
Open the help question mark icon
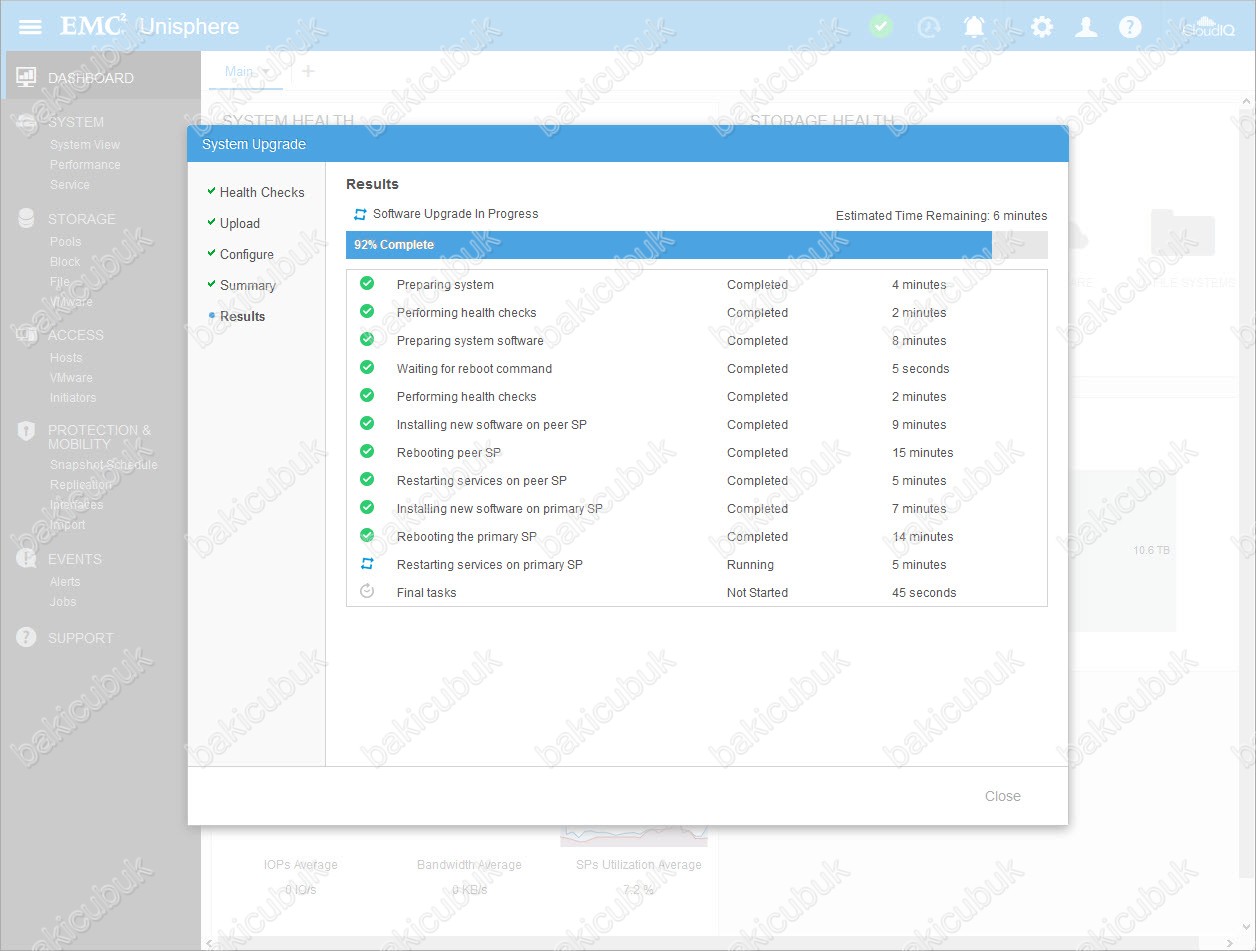tap(1130, 27)
